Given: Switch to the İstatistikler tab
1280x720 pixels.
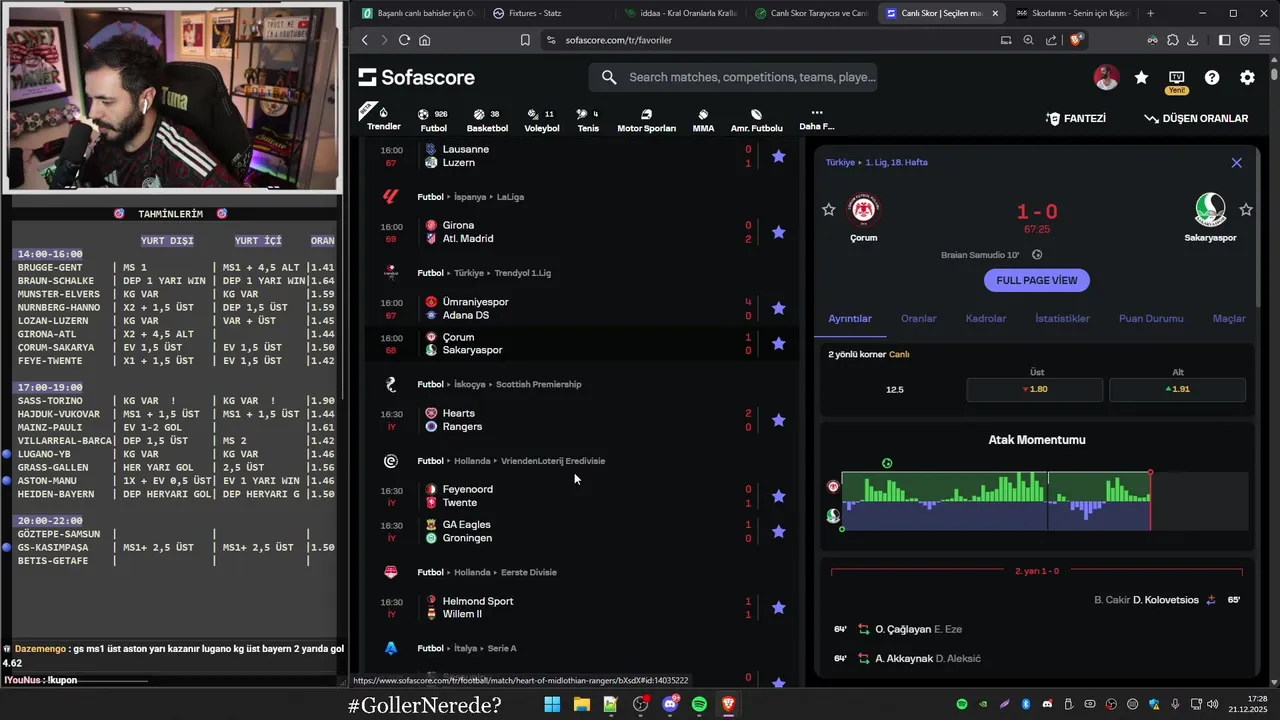Looking at the screenshot, I should (x=1062, y=319).
